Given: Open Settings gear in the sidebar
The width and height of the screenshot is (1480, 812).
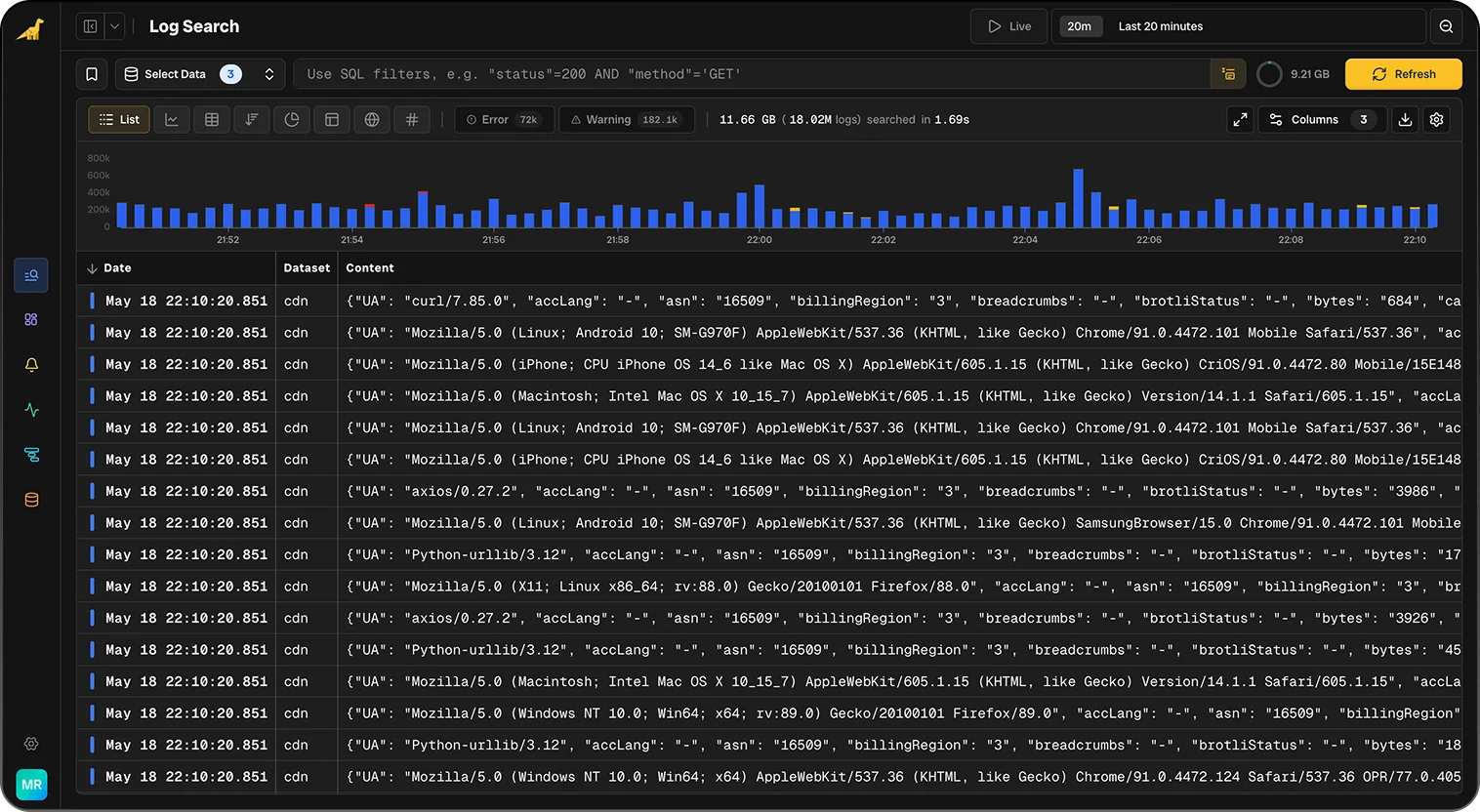Looking at the screenshot, I should tap(31, 744).
